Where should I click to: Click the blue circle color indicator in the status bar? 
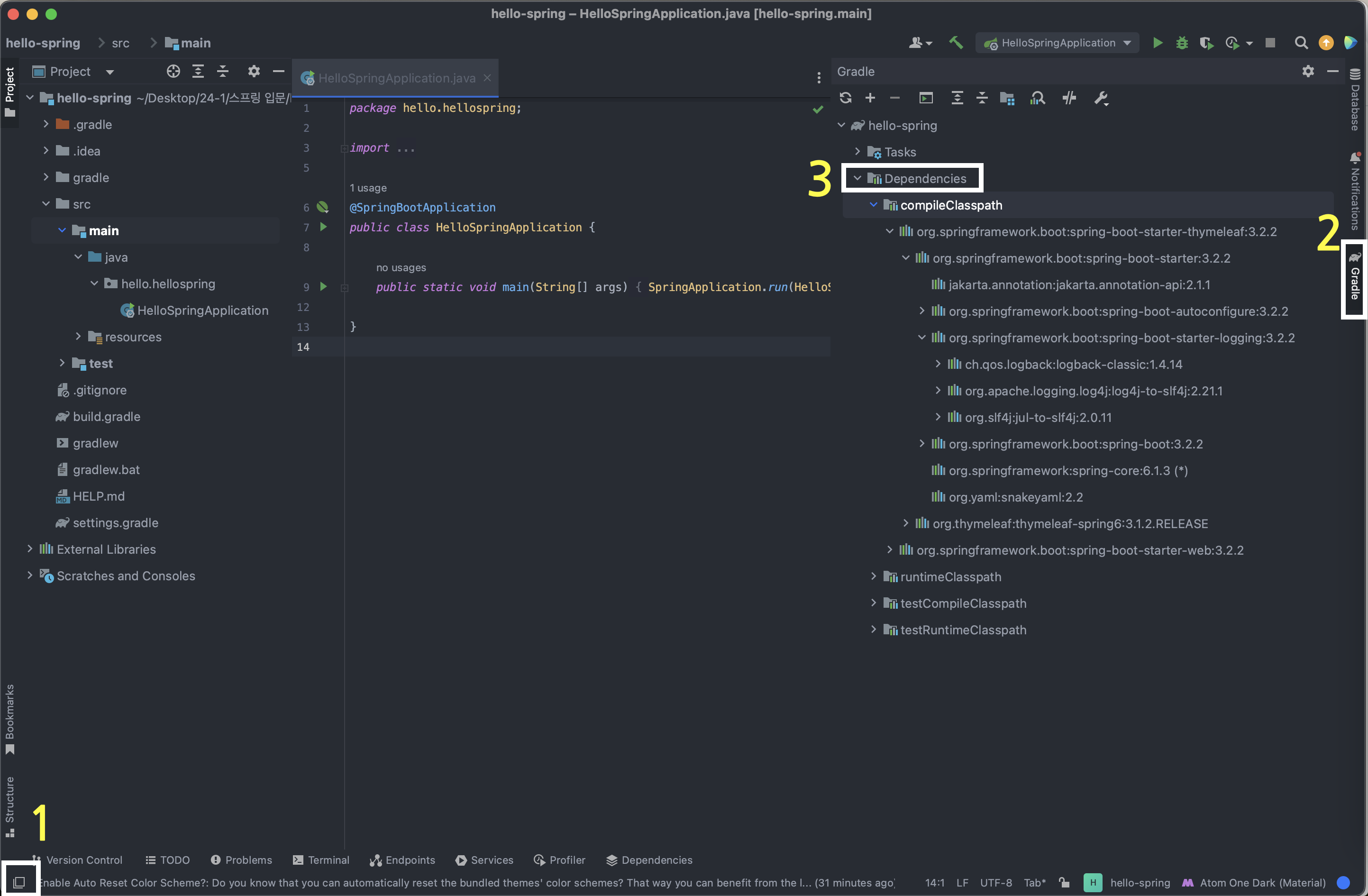pyautogui.click(x=1343, y=882)
